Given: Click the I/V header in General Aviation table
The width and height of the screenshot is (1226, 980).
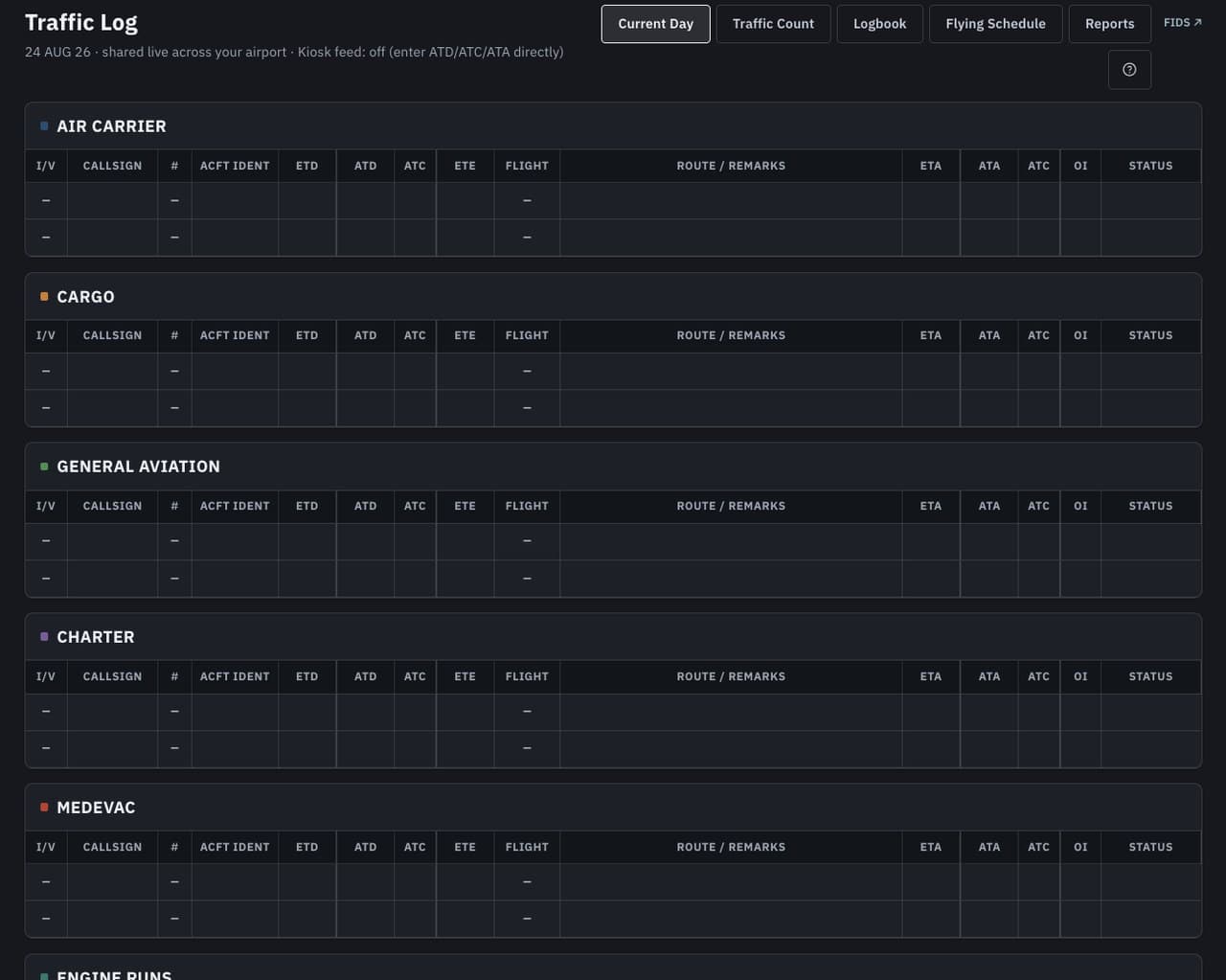Looking at the screenshot, I should pos(46,506).
